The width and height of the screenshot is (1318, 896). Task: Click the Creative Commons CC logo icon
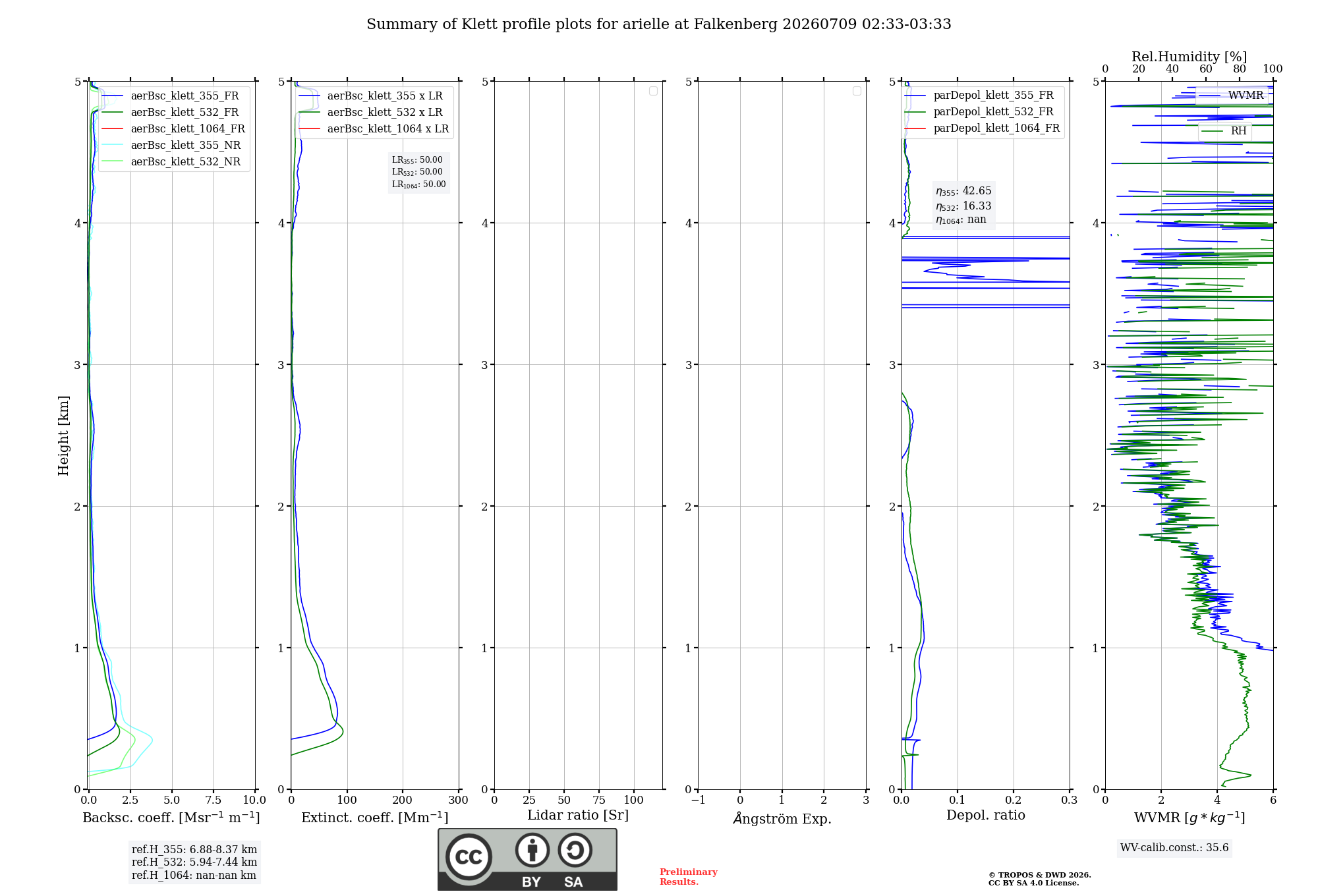(x=469, y=856)
